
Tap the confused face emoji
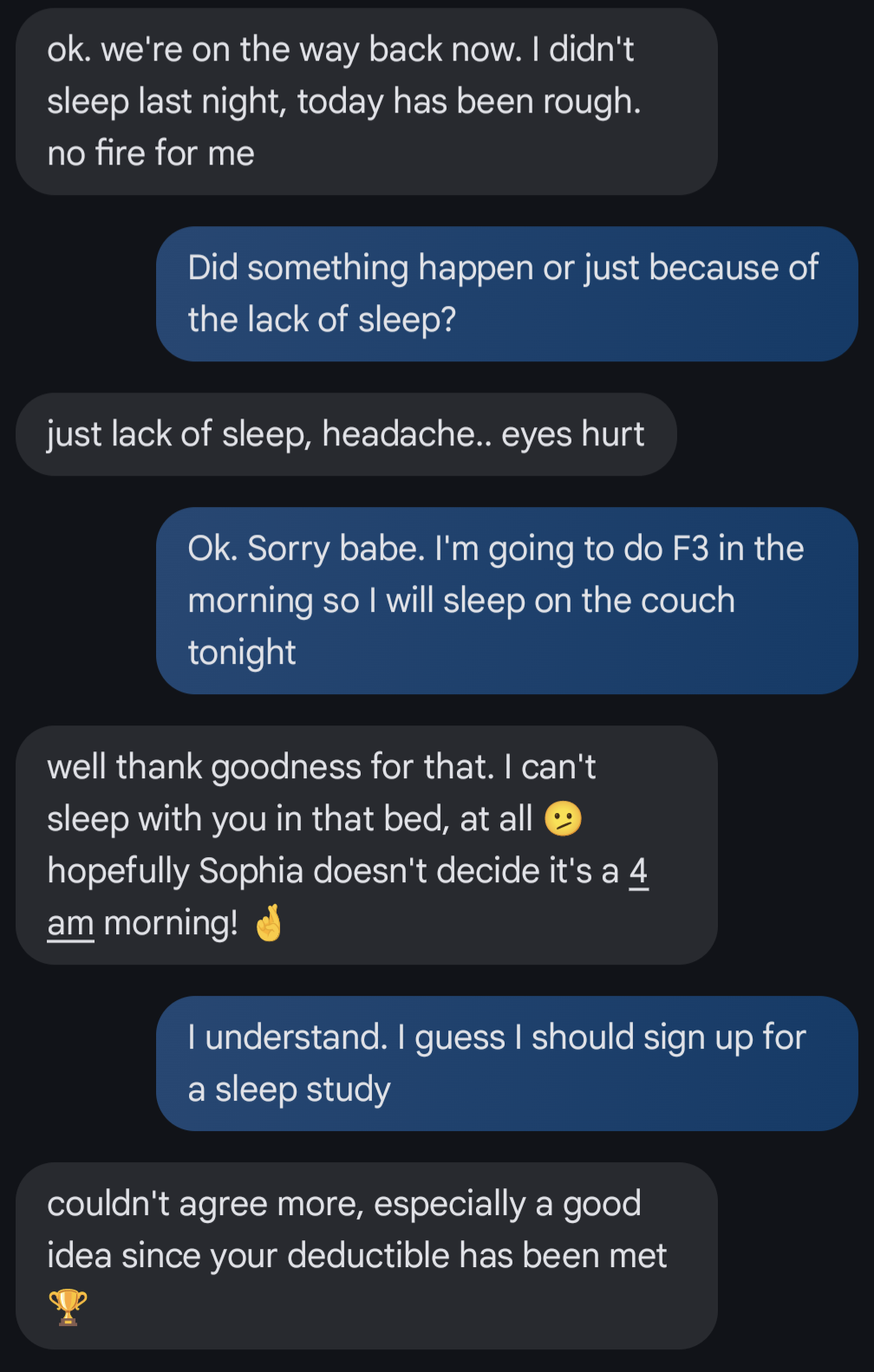click(x=564, y=819)
